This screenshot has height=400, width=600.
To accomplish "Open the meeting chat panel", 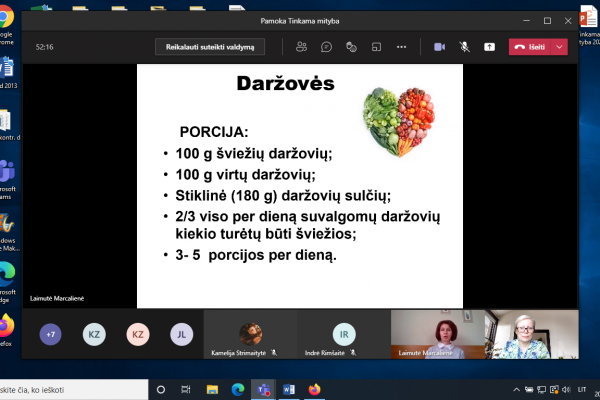I will [326, 47].
